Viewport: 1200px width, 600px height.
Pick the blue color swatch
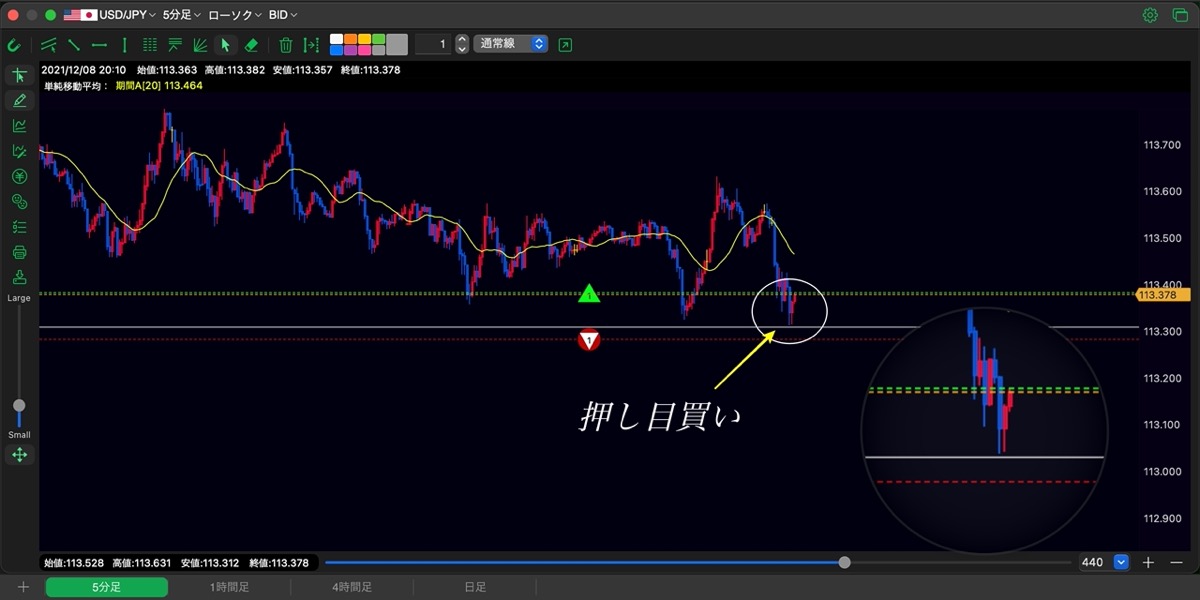pyautogui.click(x=336, y=50)
